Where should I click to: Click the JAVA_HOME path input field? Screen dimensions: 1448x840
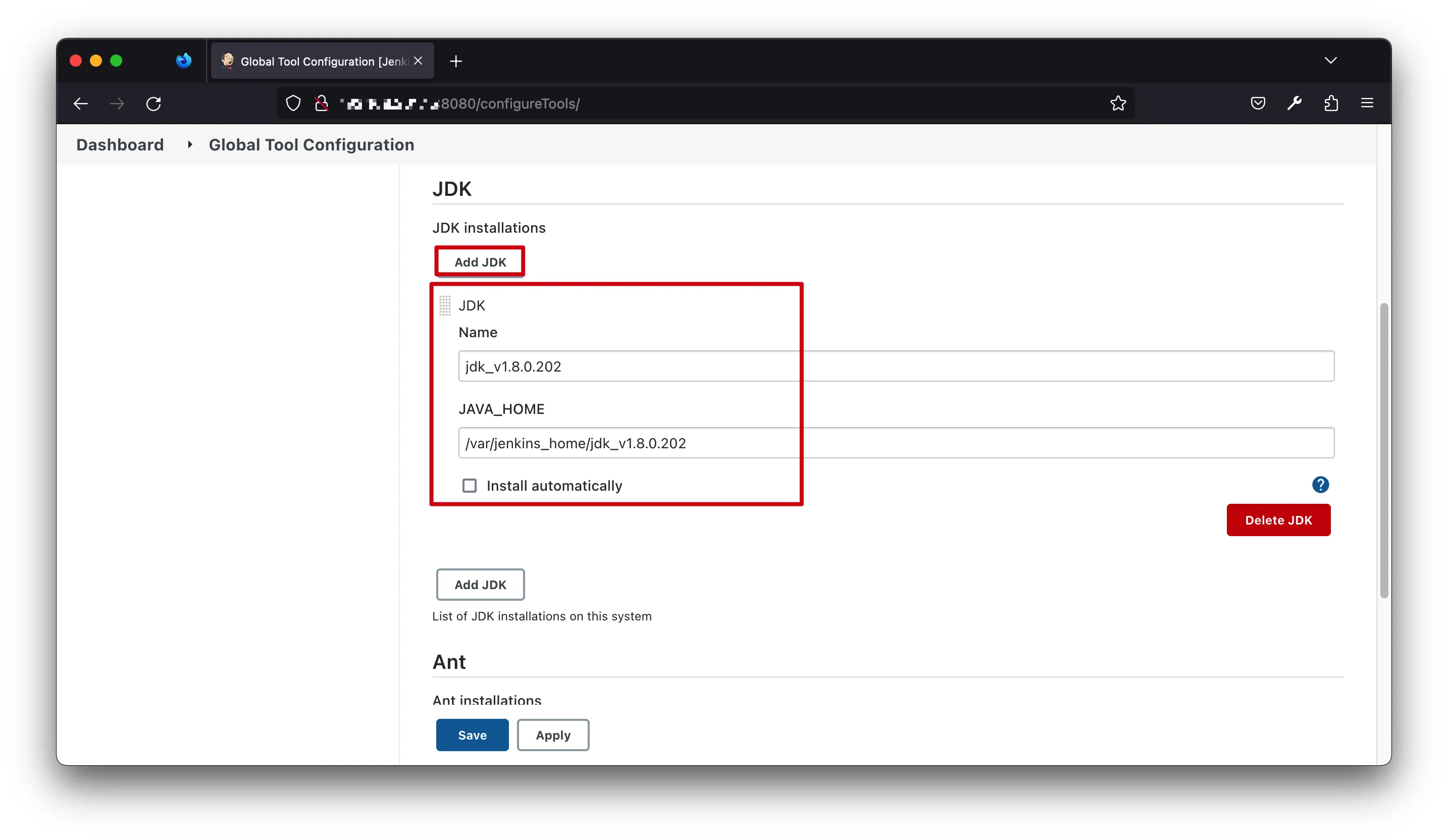[x=895, y=443]
